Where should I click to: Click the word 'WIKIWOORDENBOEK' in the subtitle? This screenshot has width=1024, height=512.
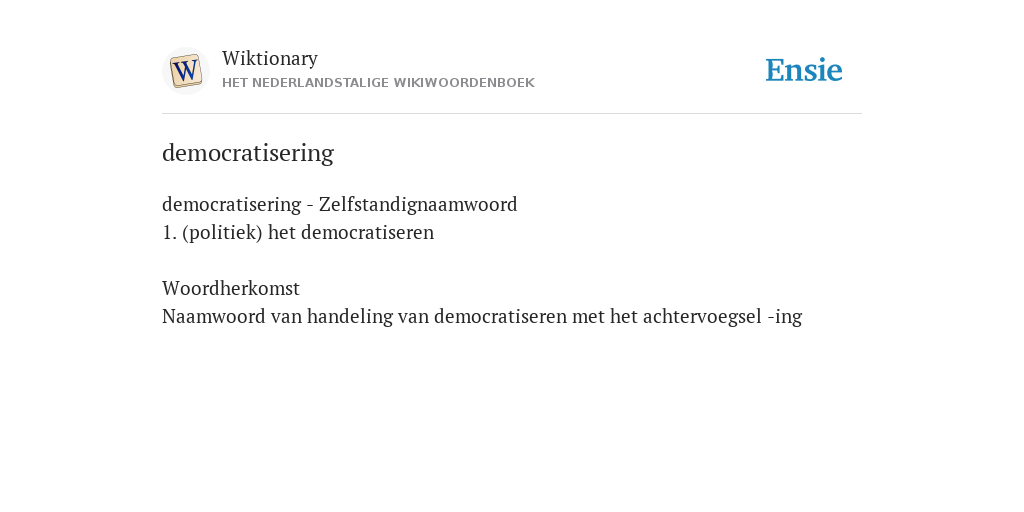pos(464,83)
